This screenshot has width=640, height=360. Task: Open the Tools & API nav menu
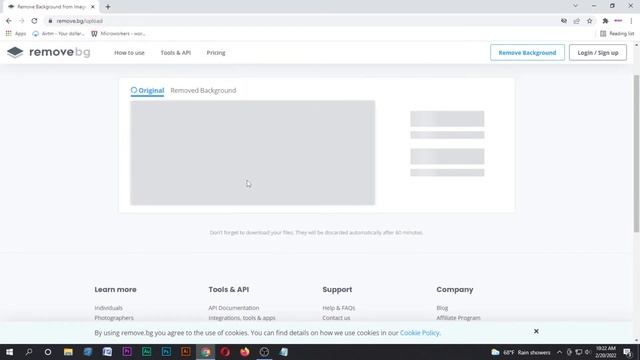tap(176, 53)
